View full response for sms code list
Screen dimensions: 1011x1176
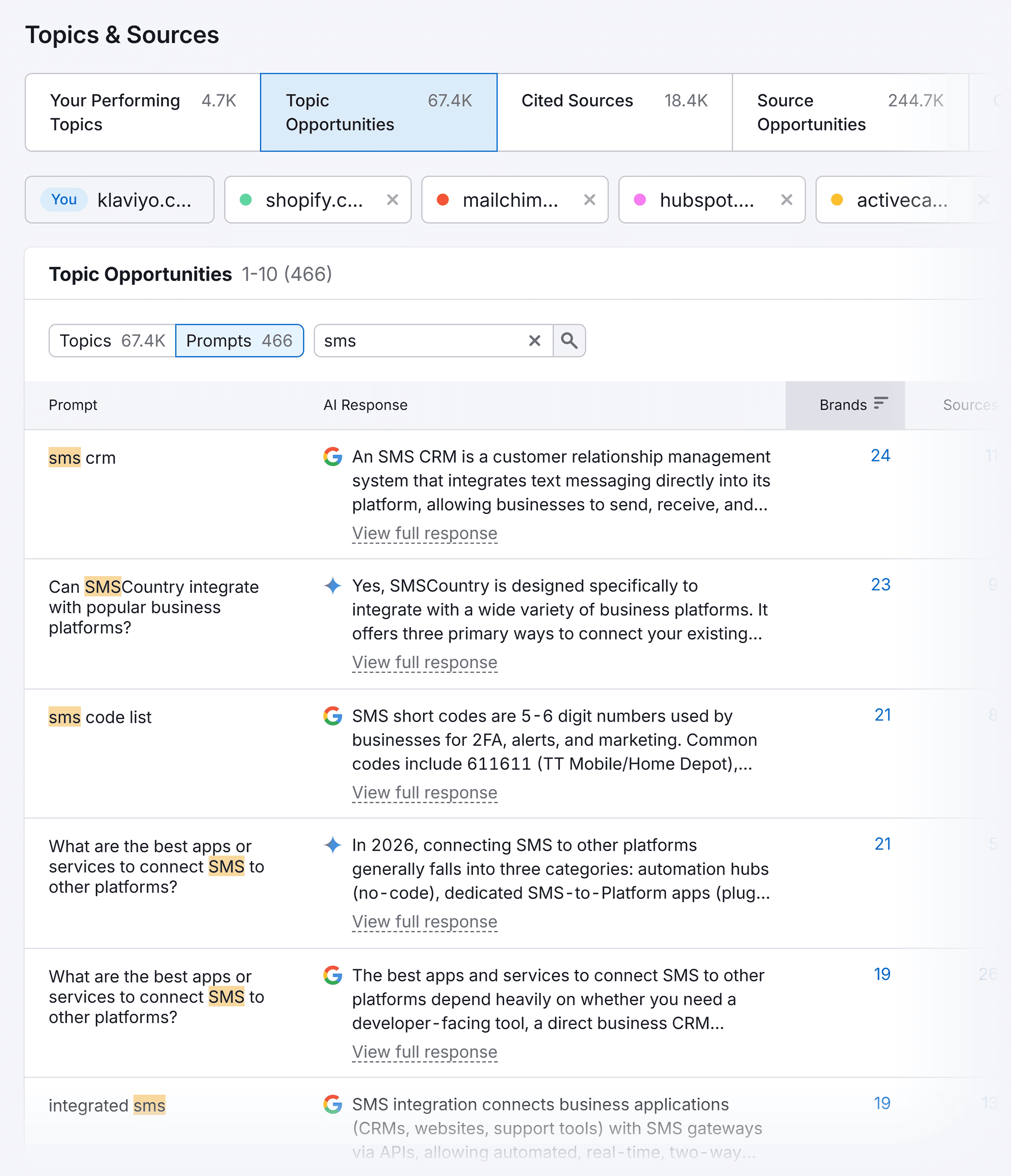click(x=424, y=792)
